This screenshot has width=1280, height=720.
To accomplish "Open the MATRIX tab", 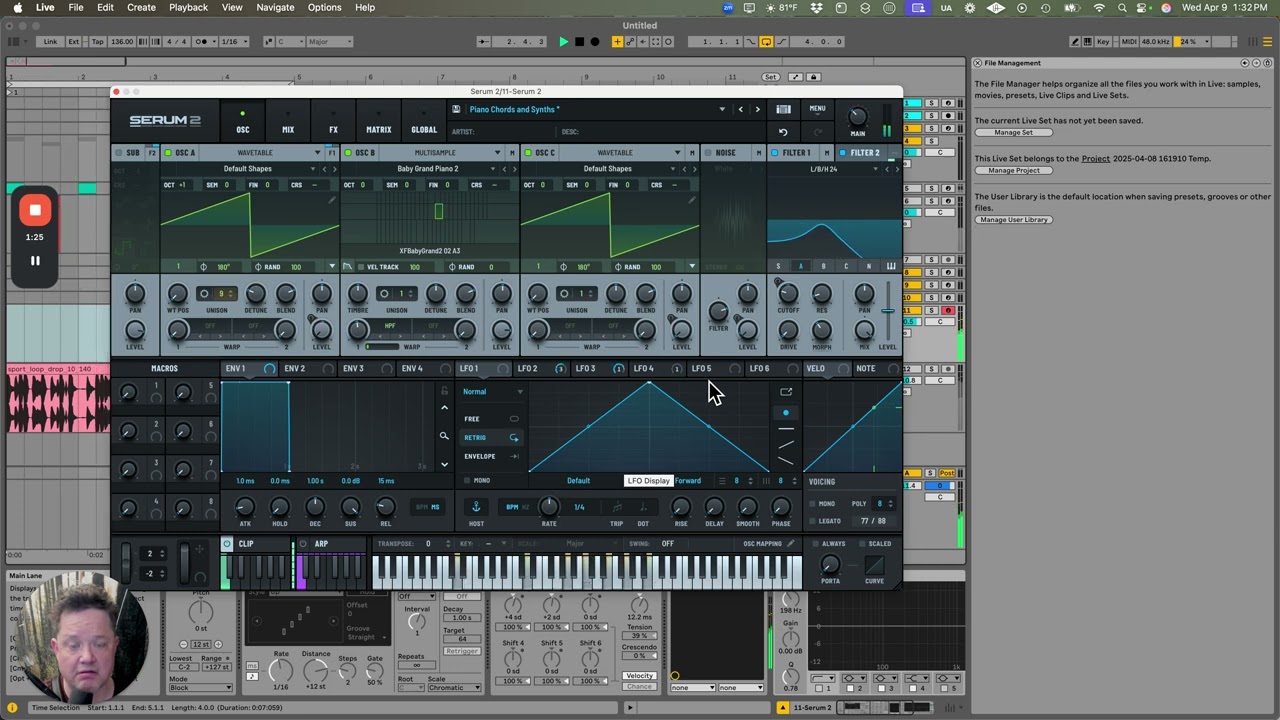I will (378, 122).
